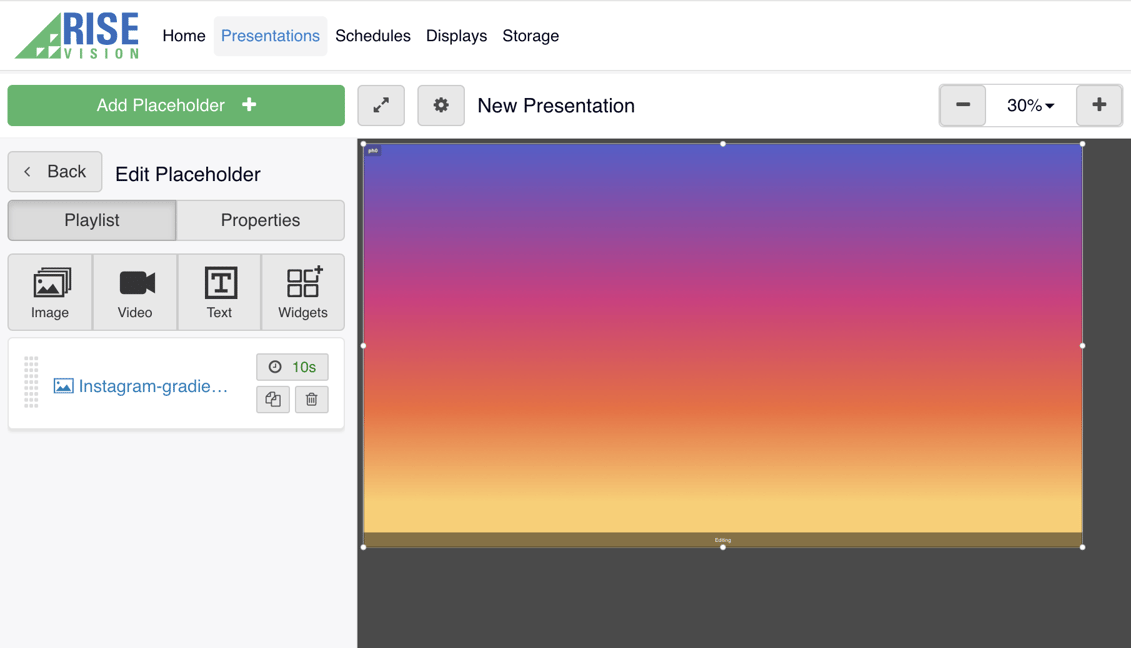Add an image to the playlist
Image resolution: width=1131 pixels, height=648 pixels.
click(49, 291)
